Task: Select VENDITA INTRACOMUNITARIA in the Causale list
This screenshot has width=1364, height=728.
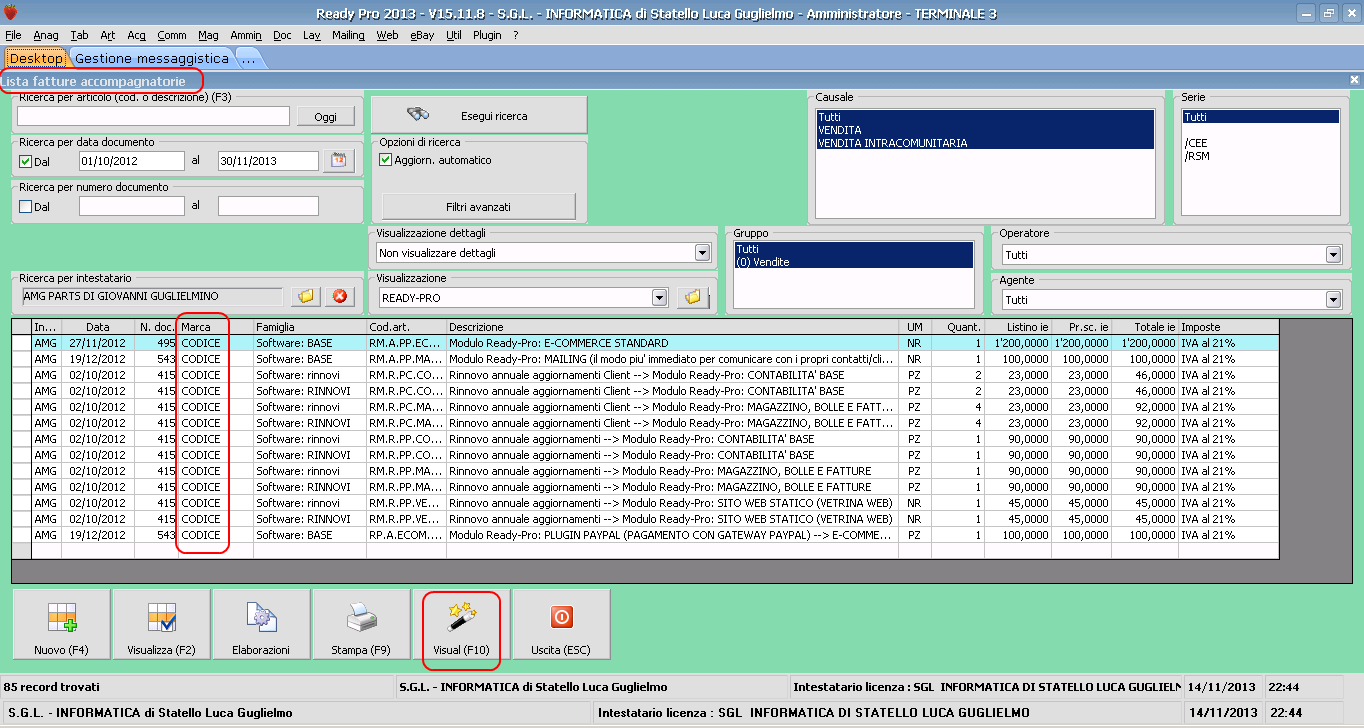Action: point(985,143)
